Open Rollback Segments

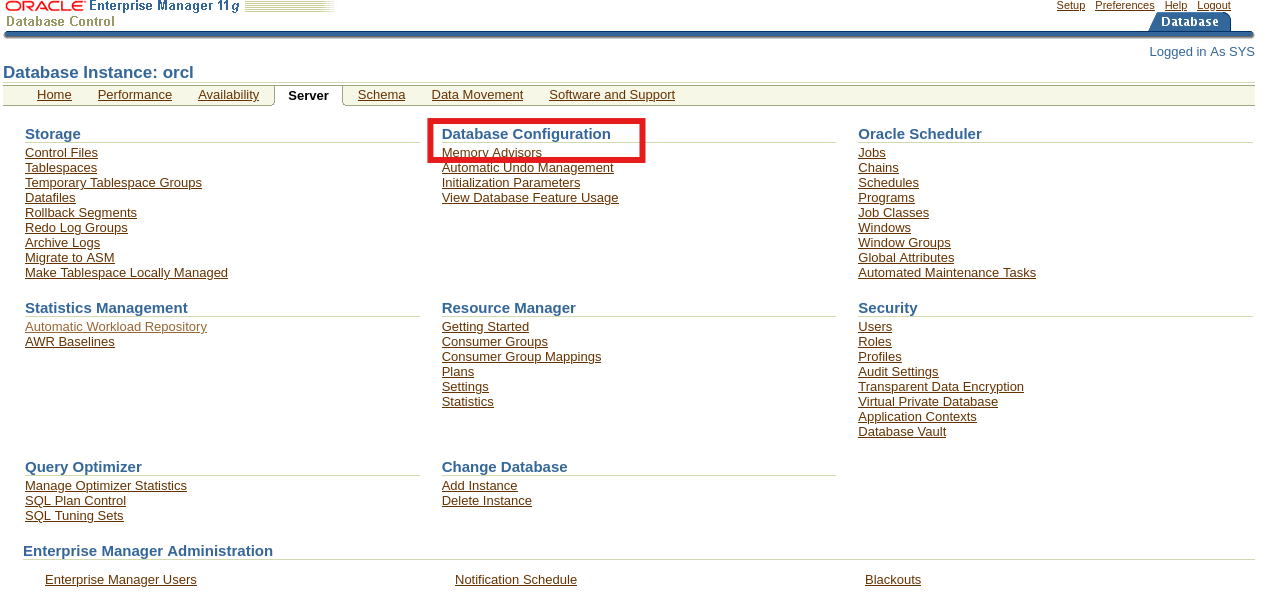click(81, 213)
